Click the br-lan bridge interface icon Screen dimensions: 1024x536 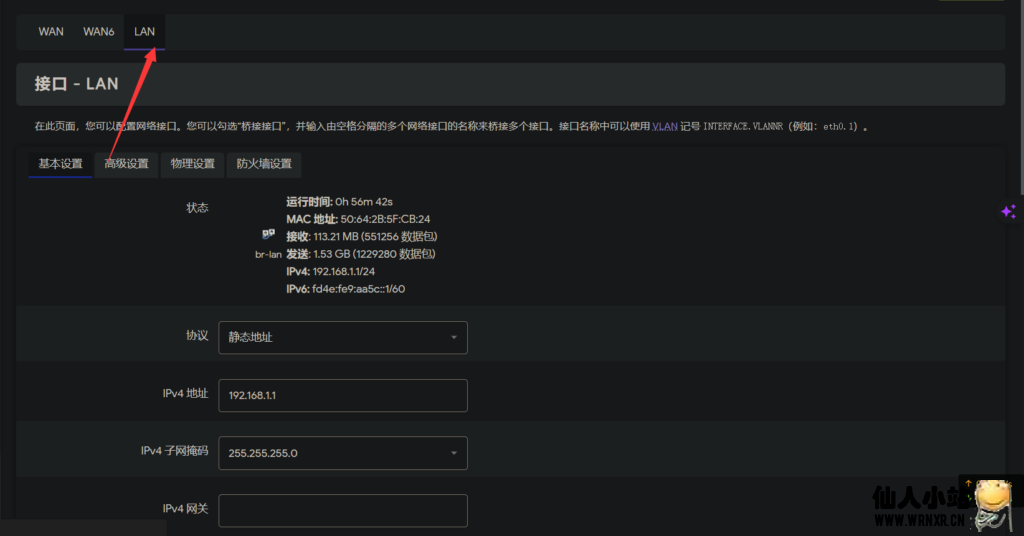click(x=268, y=234)
